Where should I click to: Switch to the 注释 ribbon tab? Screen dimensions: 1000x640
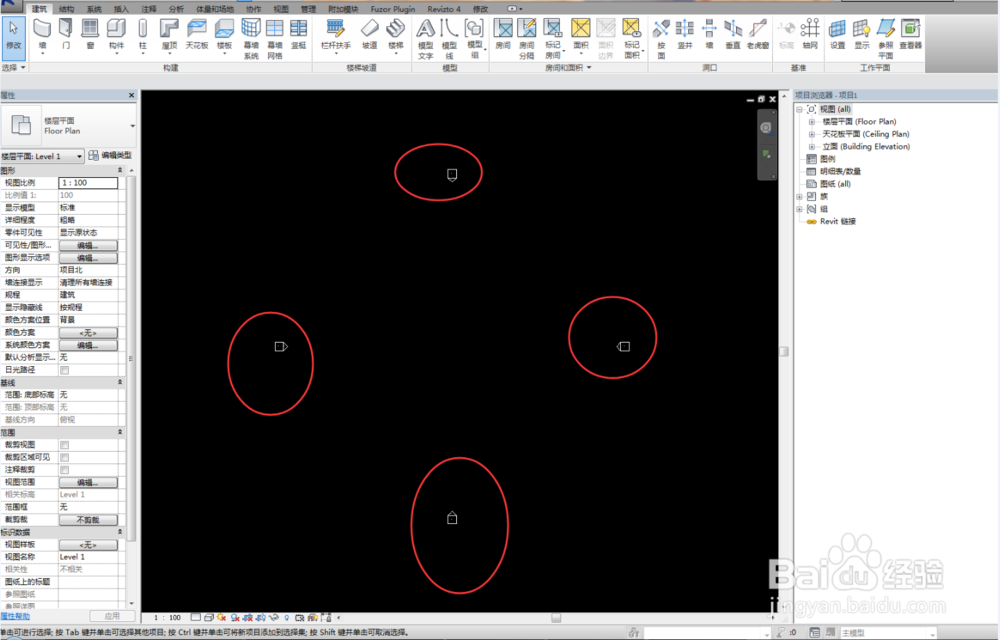(x=149, y=9)
